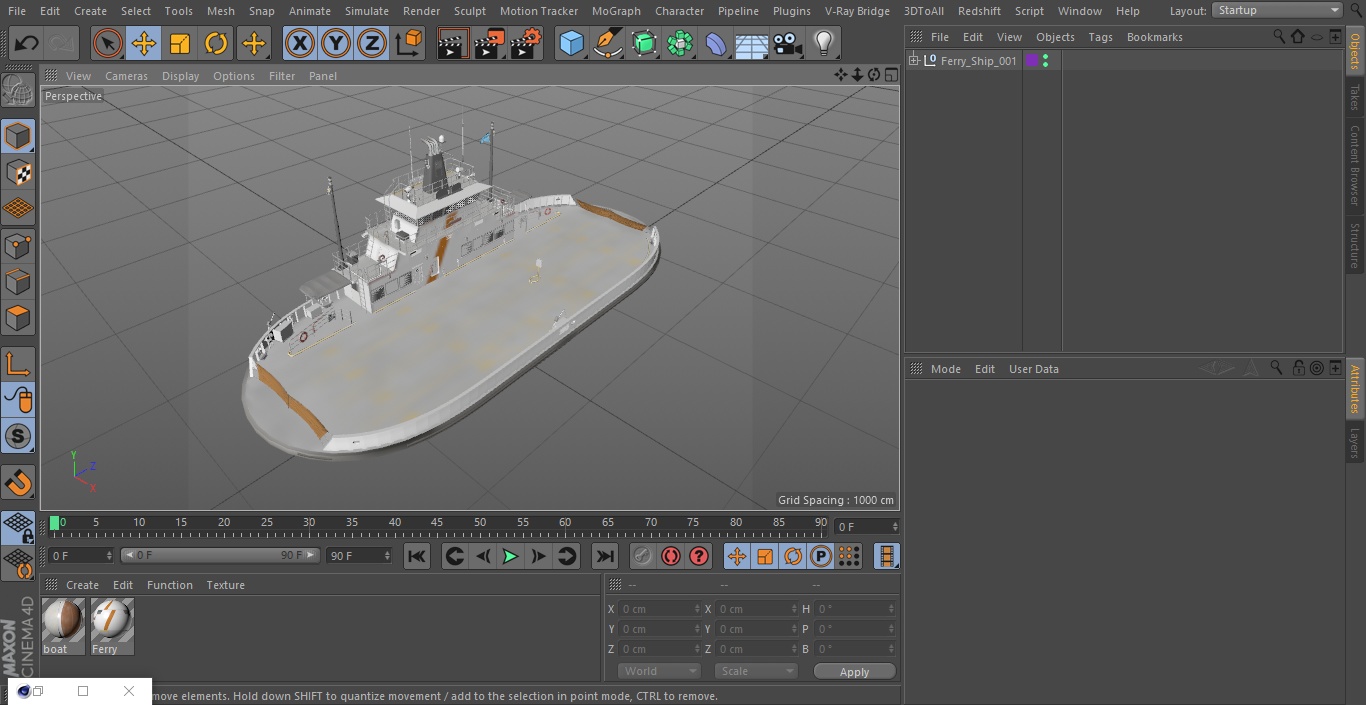Image resolution: width=1366 pixels, height=705 pixels.
Task: Toggle X axis lock
Action: click(299, 43)
